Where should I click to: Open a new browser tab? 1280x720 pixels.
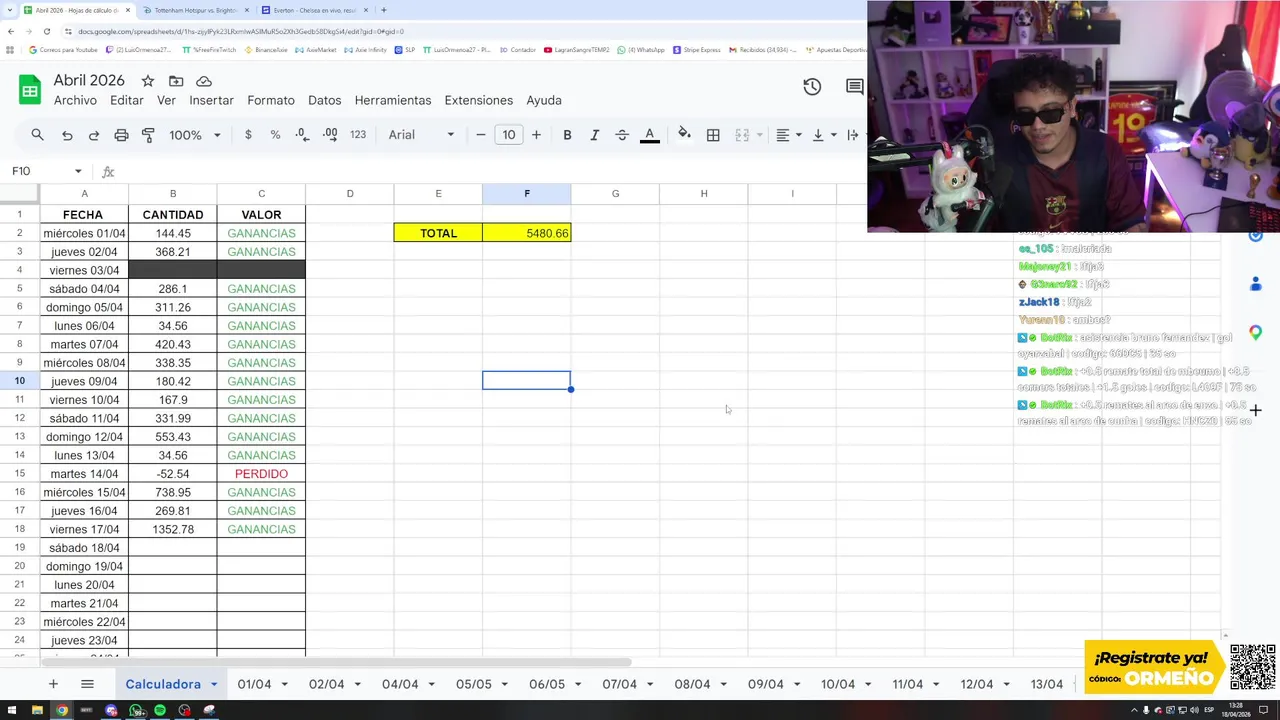click(x=383, y=10)
